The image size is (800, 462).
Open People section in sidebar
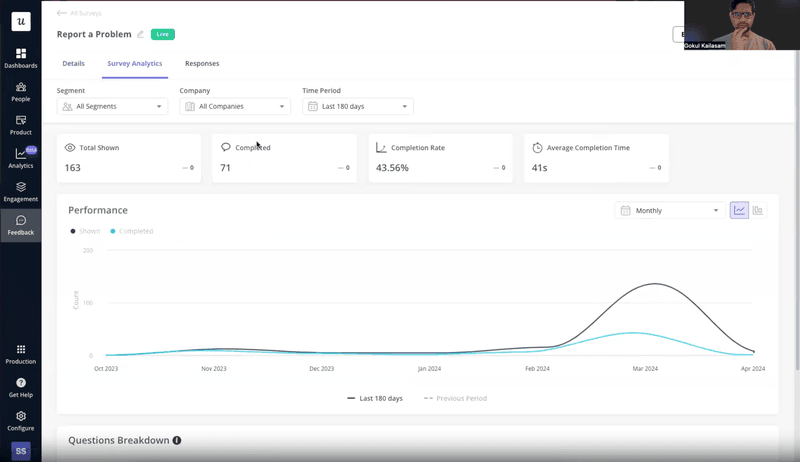pyautogui.click(x=21, y=92)
